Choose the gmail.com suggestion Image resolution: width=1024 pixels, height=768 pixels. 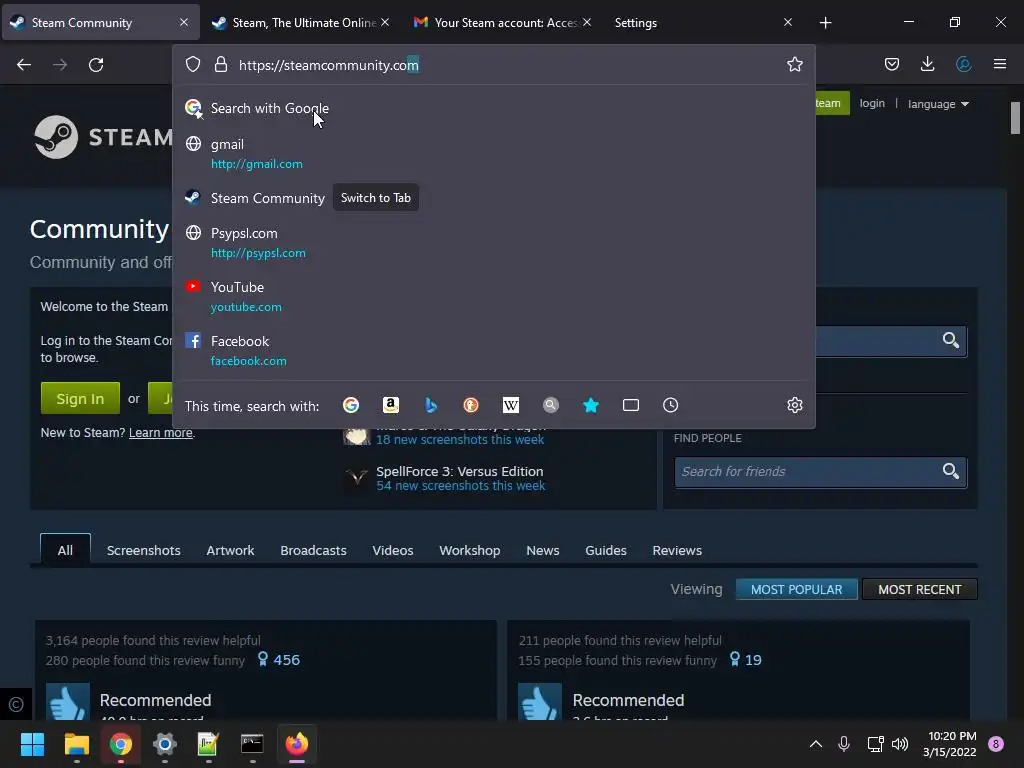click(x=493, y=153)
